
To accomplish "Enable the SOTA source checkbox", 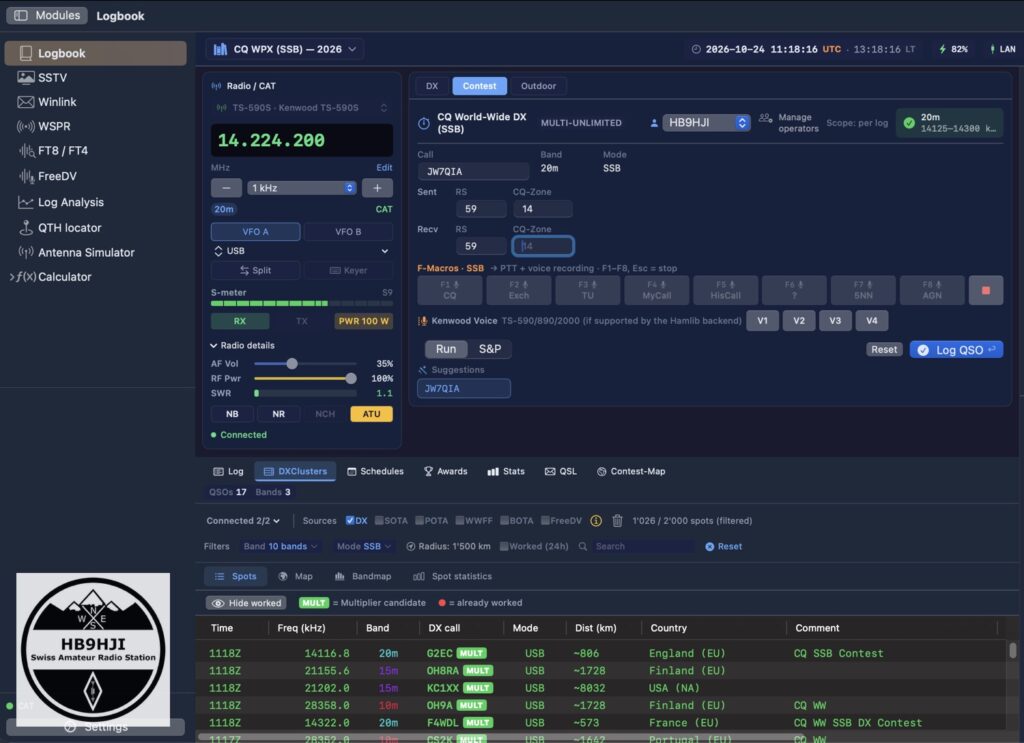I will point(379,521).
